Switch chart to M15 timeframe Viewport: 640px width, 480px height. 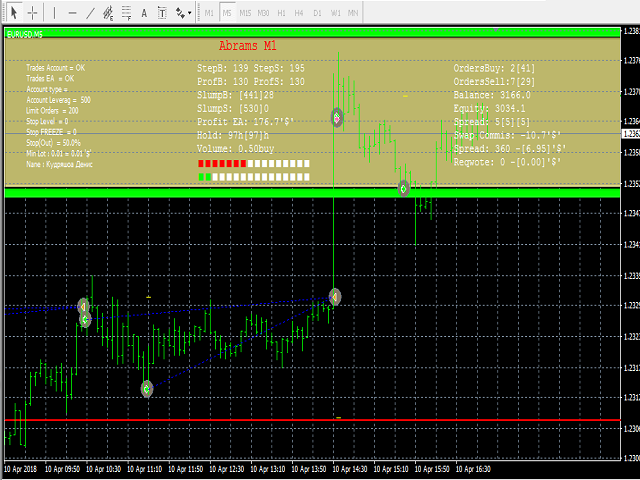pyautogui.click(x=245, y=13)
